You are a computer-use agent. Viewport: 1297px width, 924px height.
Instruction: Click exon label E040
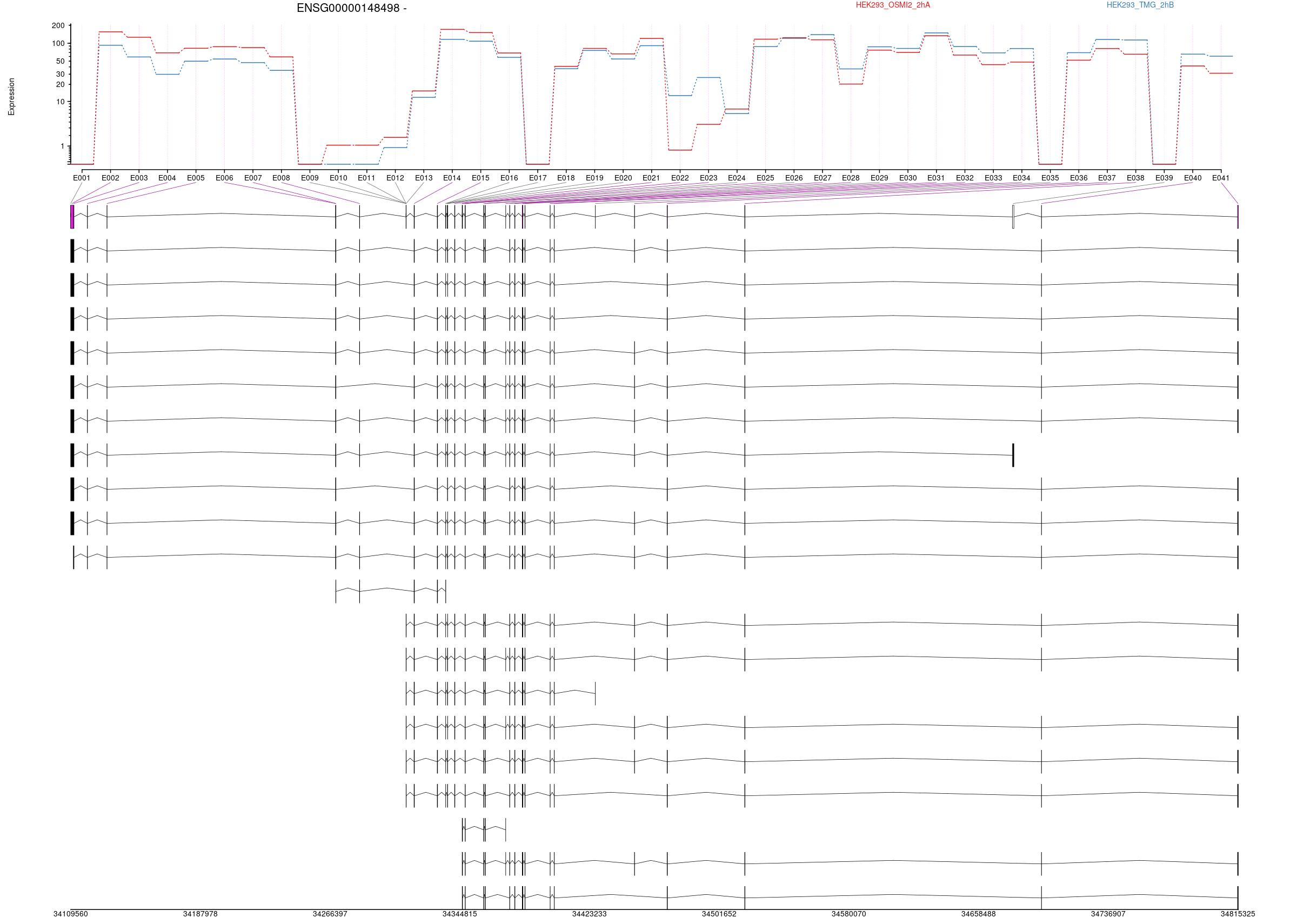(x=1193, y=178)
